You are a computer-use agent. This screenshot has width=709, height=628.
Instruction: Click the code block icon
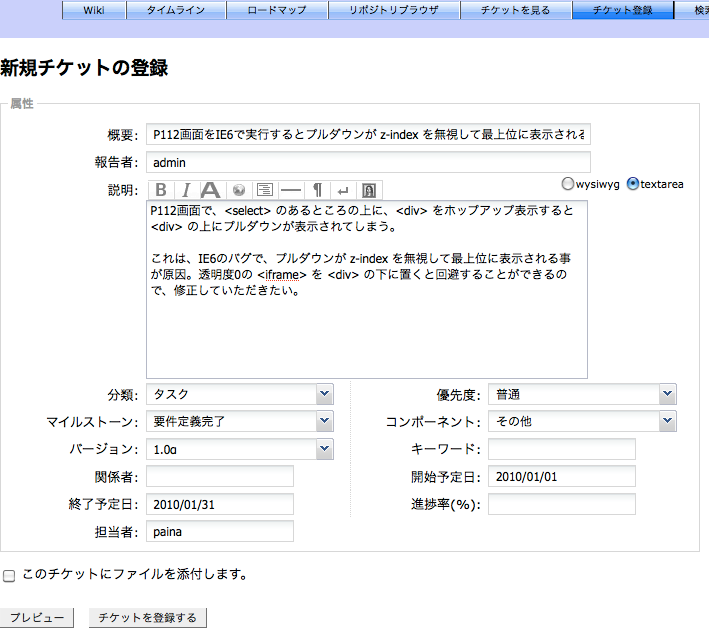pyautogui.click(x=264, y=190)
